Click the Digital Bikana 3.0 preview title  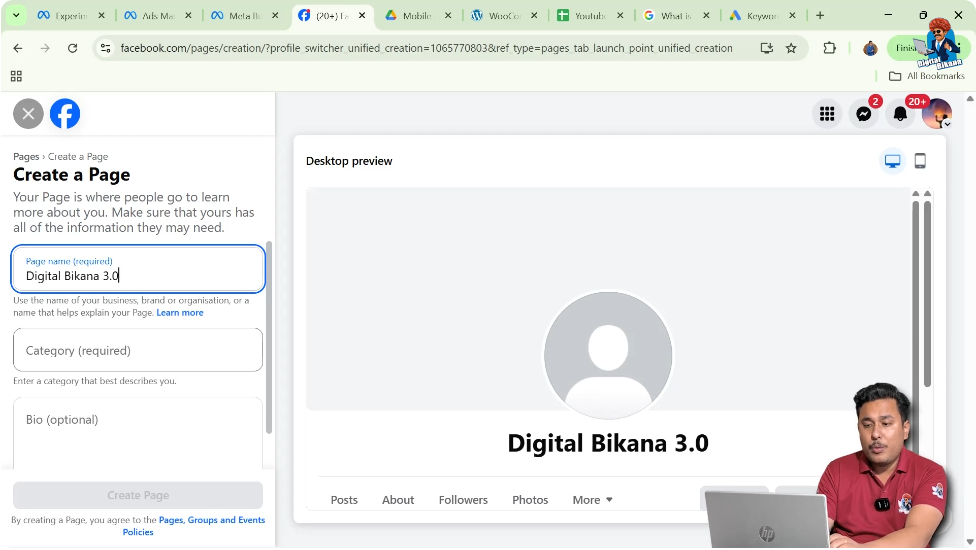pos(608,443)
